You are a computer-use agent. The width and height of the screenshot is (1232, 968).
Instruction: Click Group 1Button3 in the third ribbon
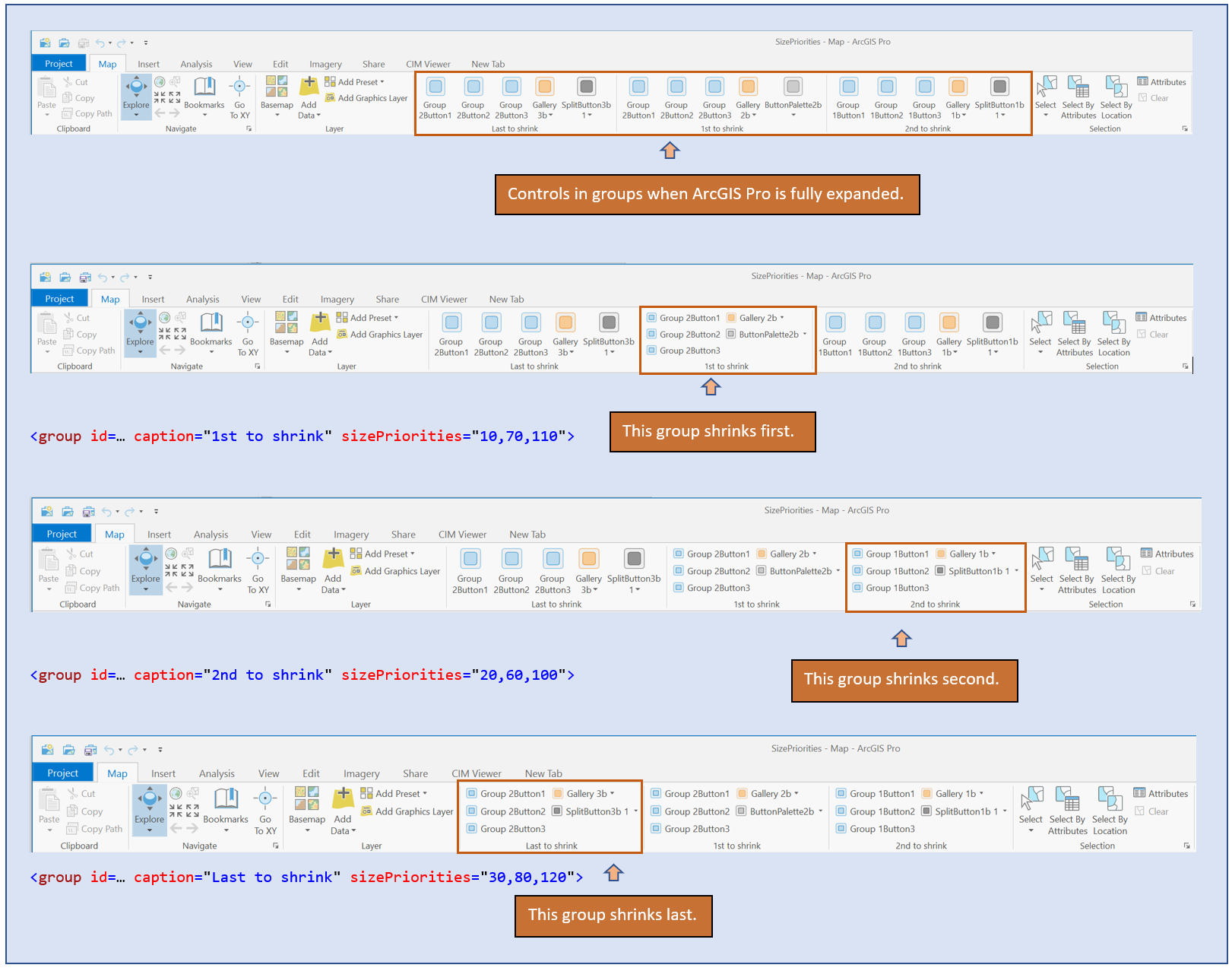point(897,588)
